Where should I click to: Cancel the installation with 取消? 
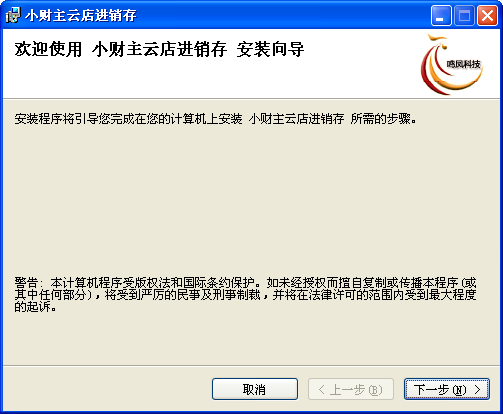(255, 389)
